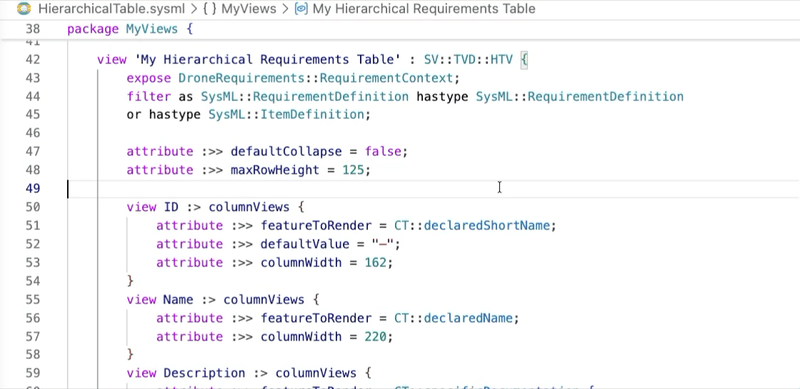The height and width of the screenshot is (389, 800).
Task: Click opening brace after HTV on line 42
Action: [x=524, y=60]
